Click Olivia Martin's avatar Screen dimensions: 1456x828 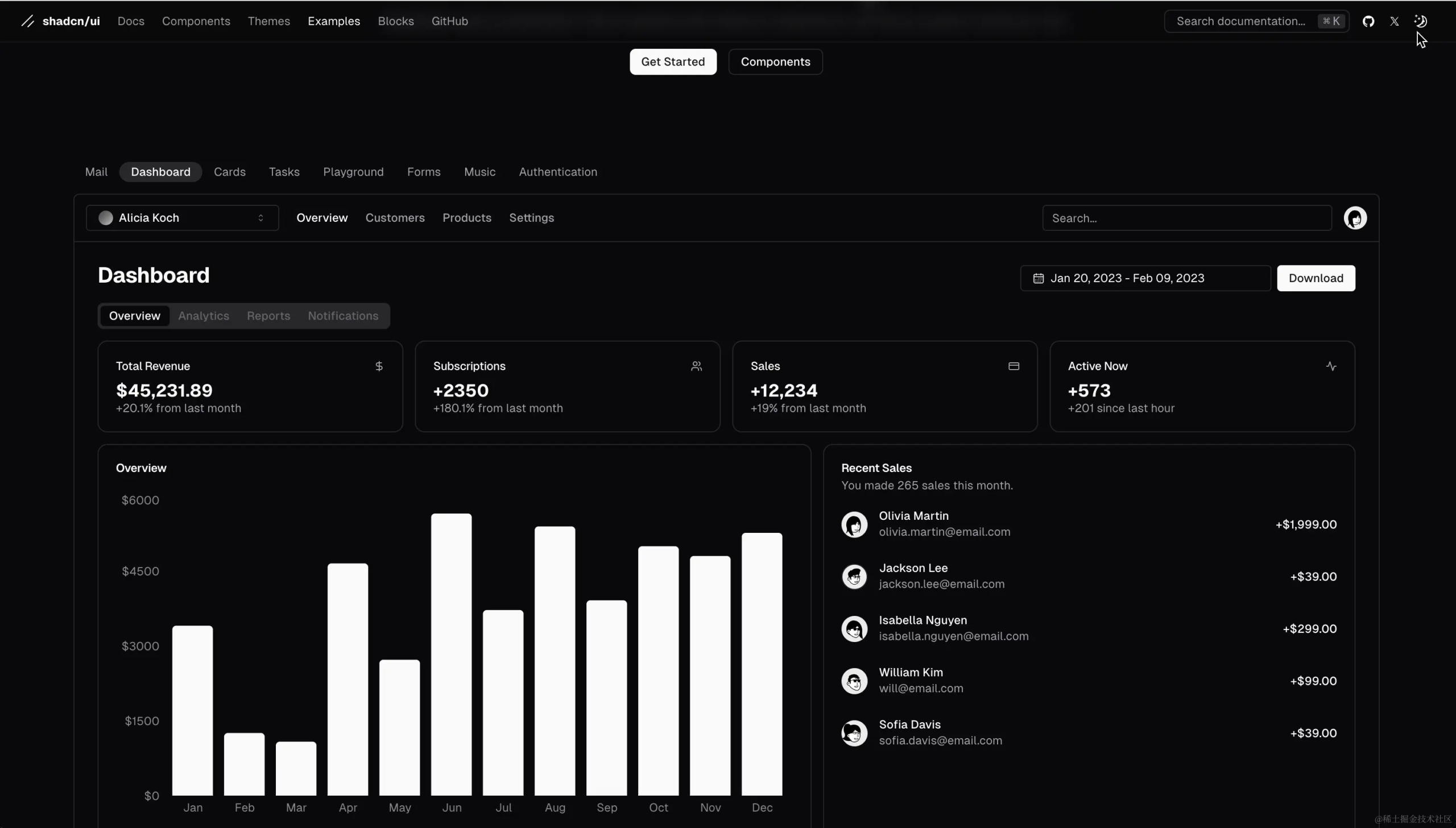854,524
